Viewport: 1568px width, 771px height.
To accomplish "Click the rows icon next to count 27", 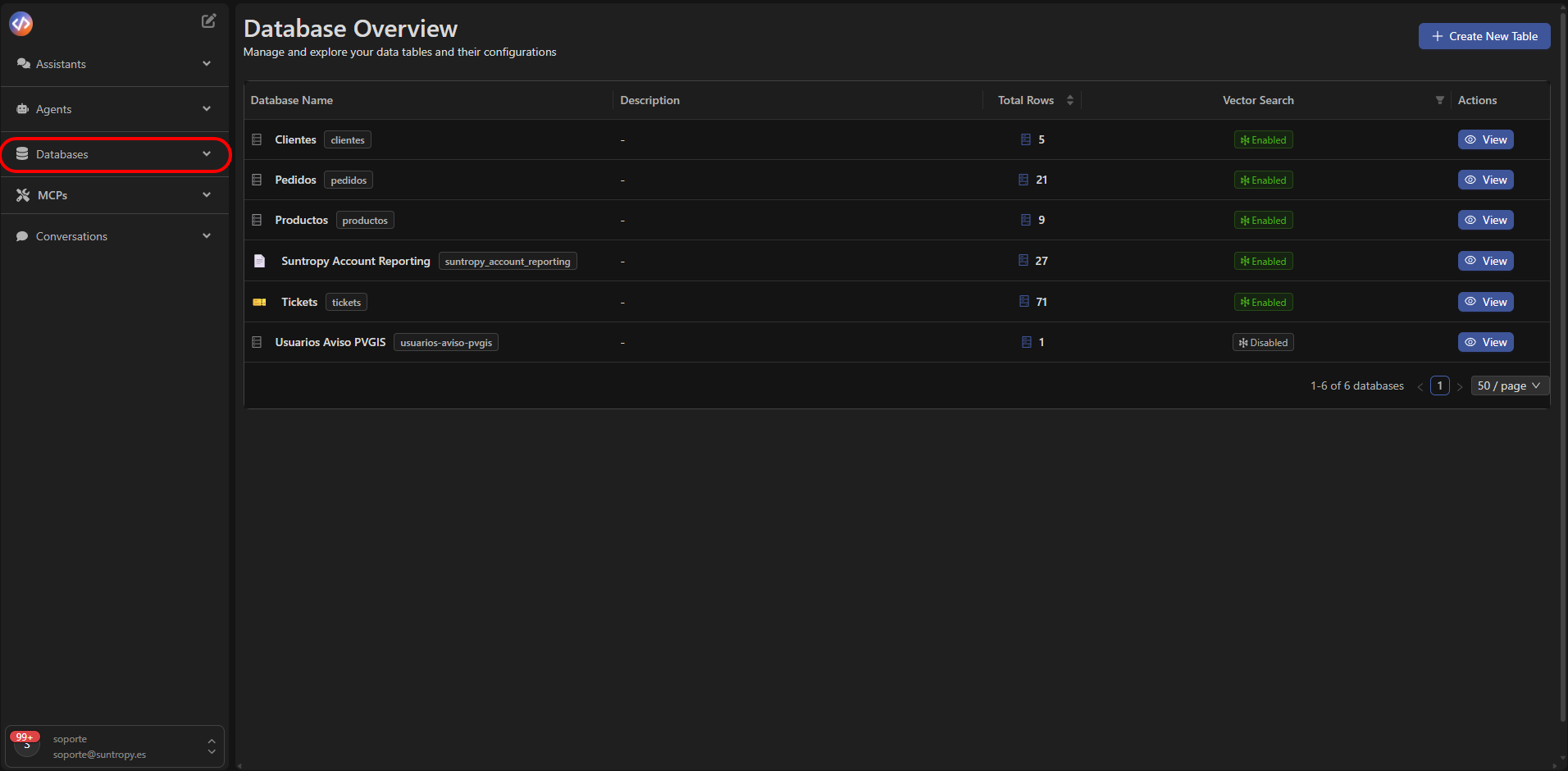I will point(1023,261).
